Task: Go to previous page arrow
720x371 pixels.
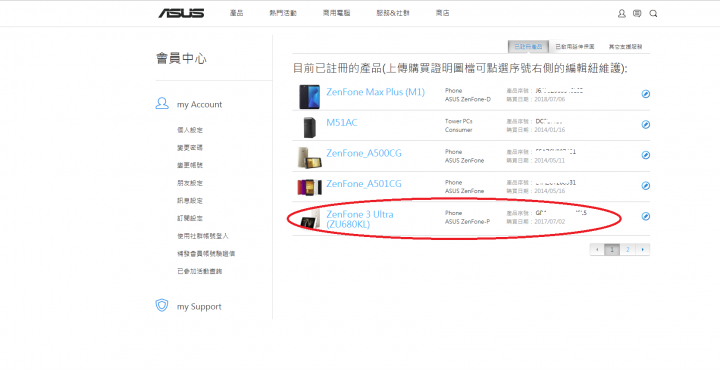Action: [x=597, y=250]
